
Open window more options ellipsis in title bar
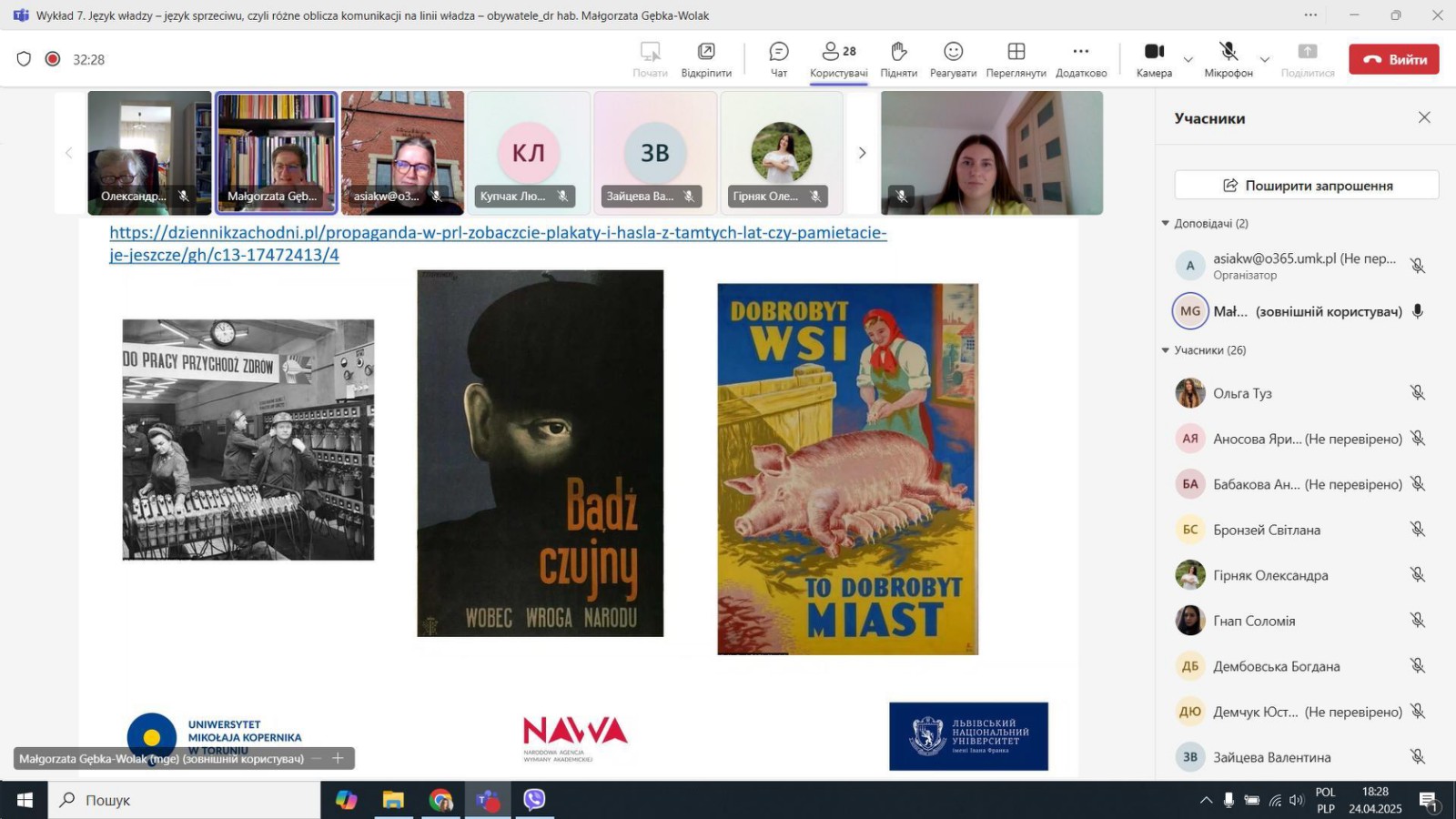(1310, 15)
